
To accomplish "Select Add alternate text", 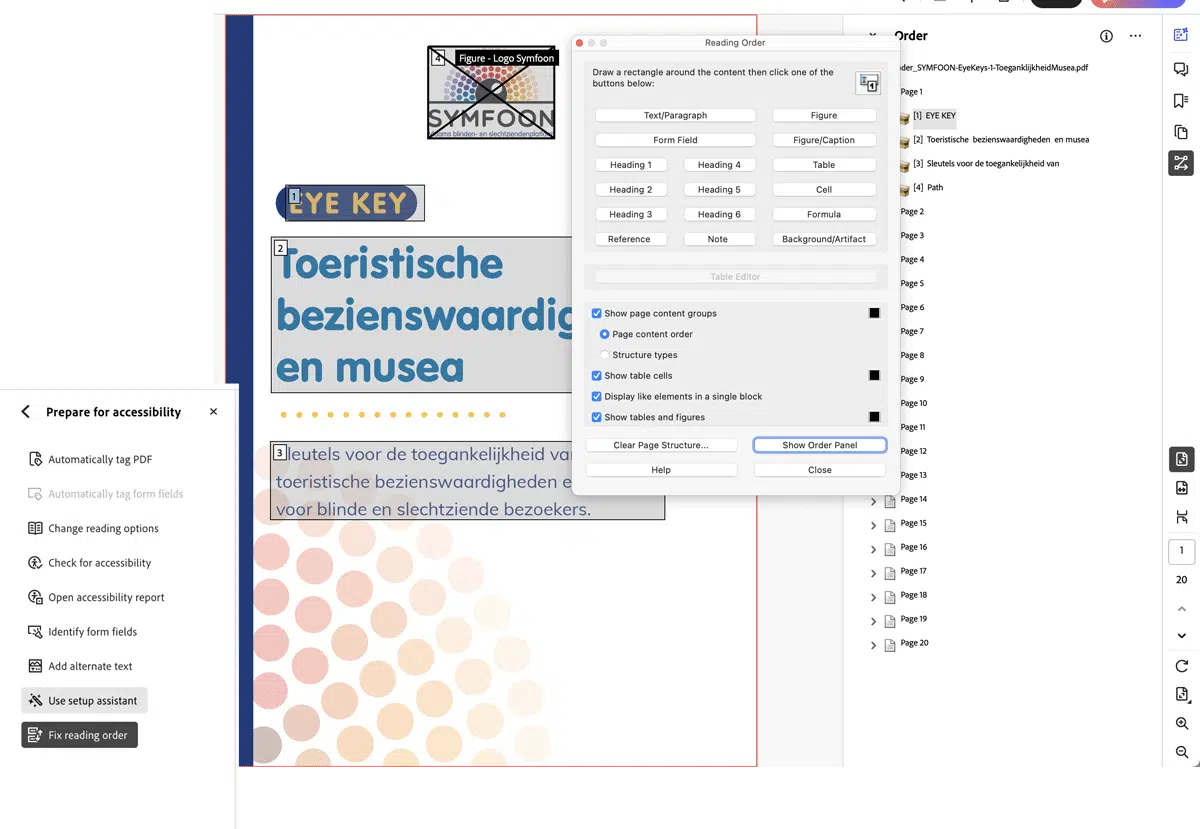I will (80, 667).
